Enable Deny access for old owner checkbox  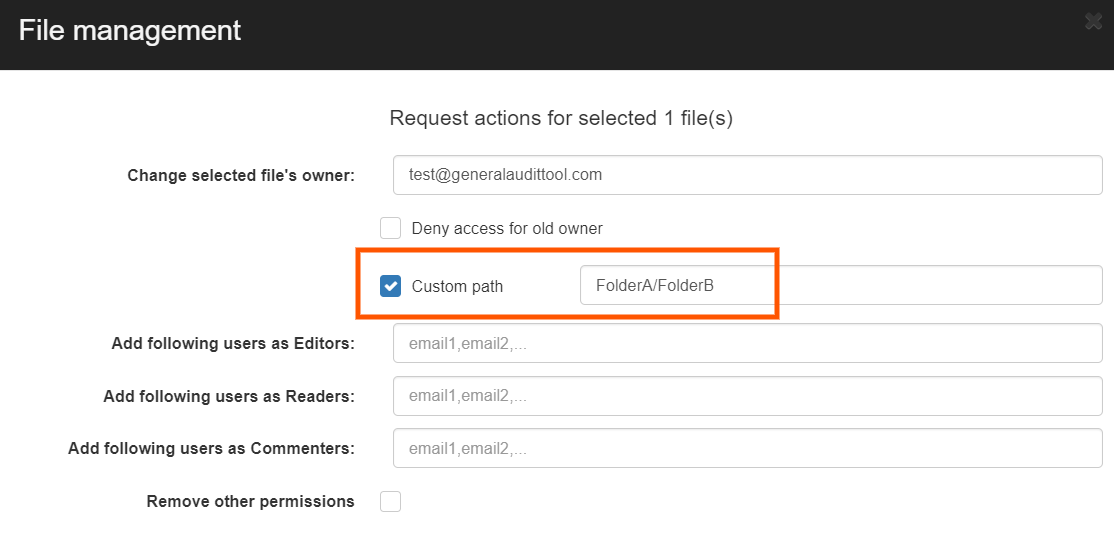pos(390,228)
